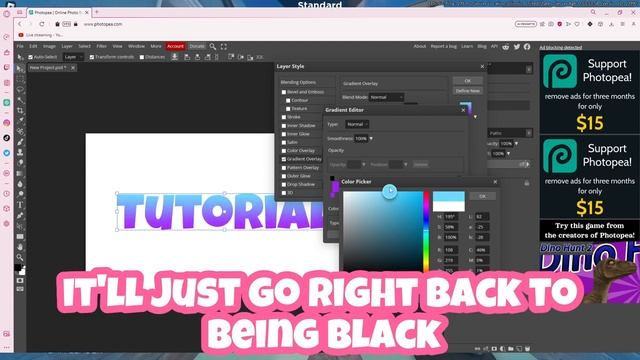Reload the browser page

coord(42,24)
